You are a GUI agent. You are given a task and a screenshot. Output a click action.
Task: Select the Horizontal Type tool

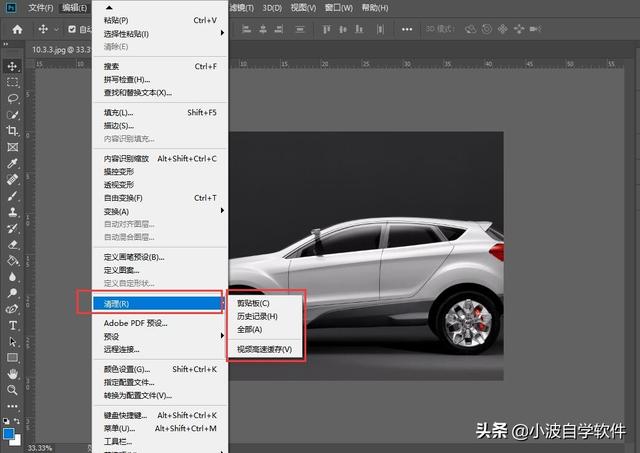(13, 325)
